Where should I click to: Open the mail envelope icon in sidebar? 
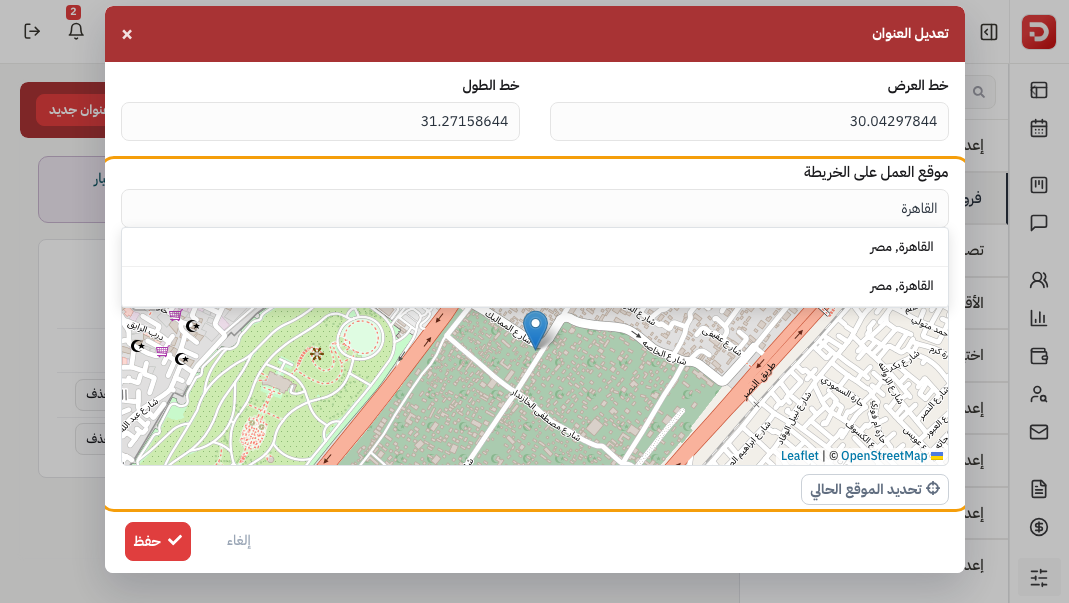pos(1038,432)
